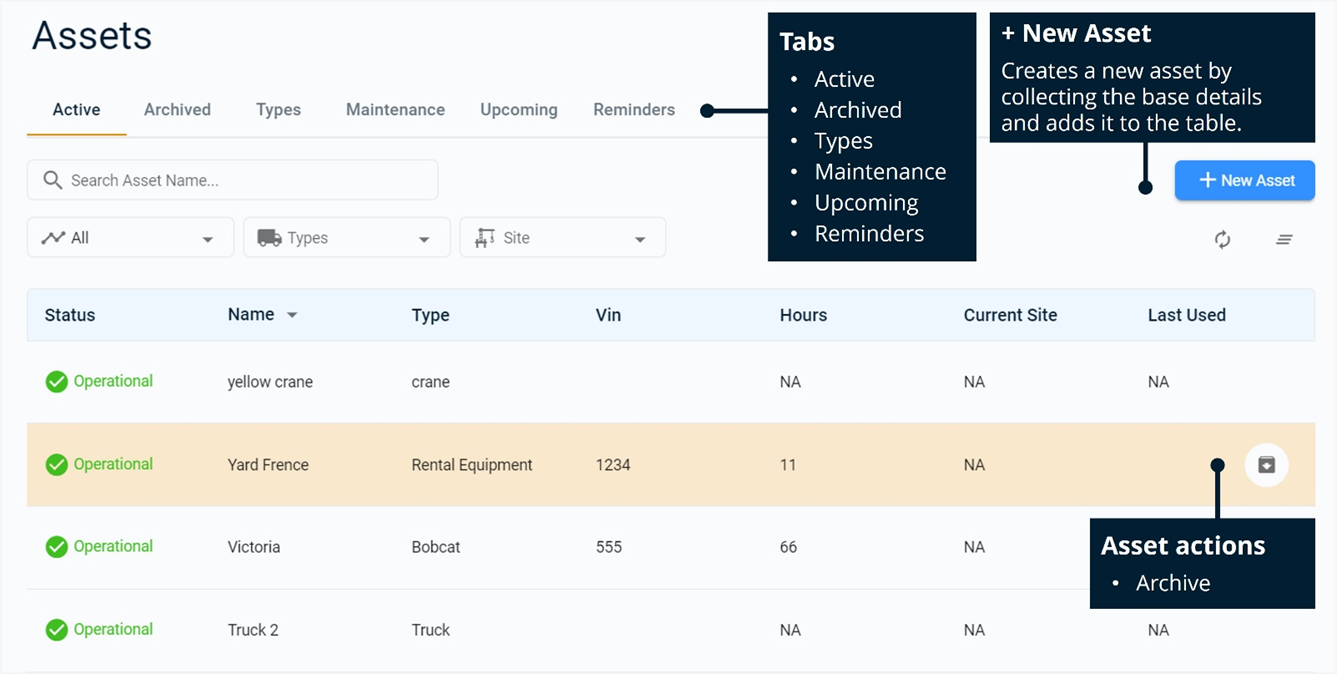
Task: Click the refresh icon above the table
Action: [x=1222, y=239]
